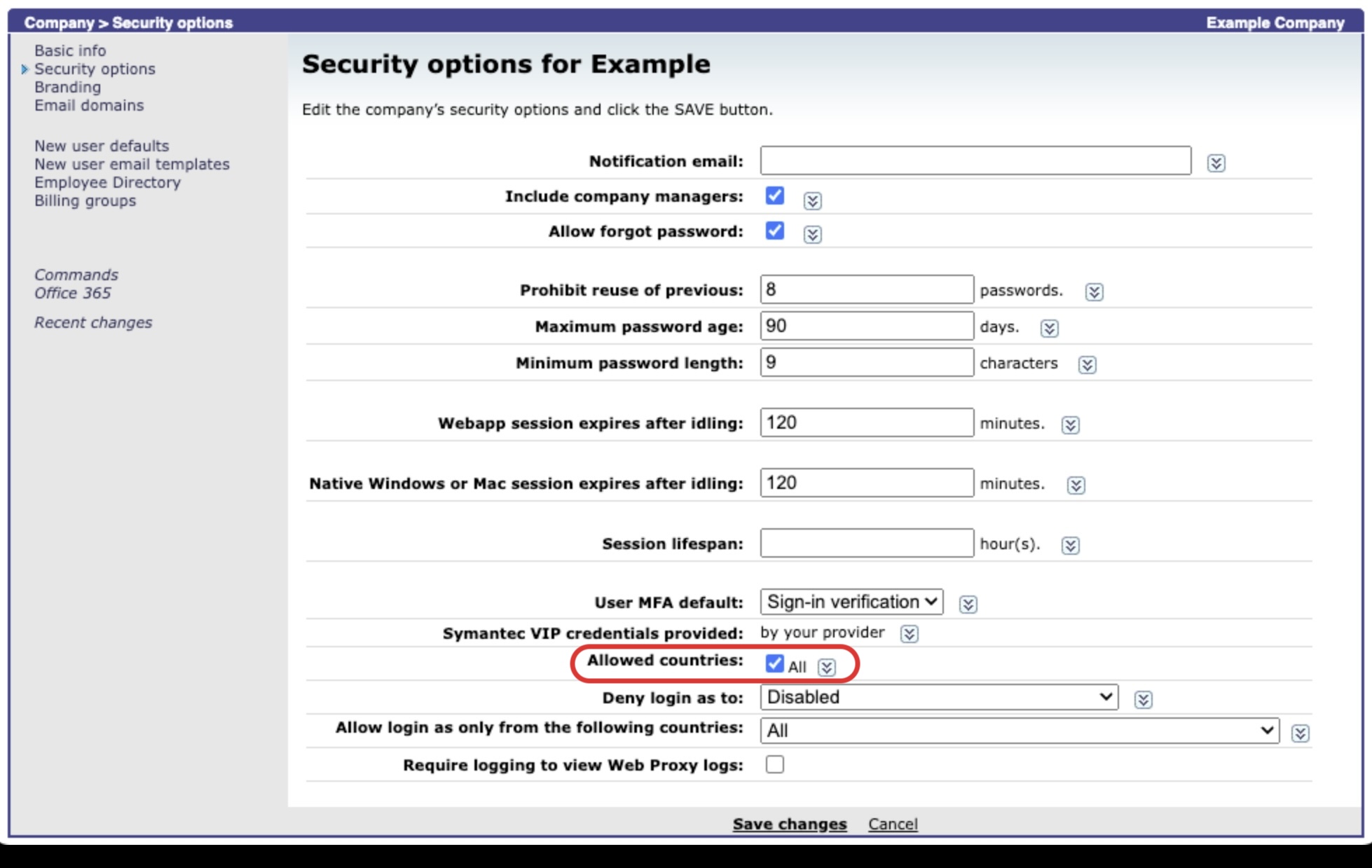Open Allow login as countries dropdown
Image resolution: width=1372 pixels, height=868 pixels.
click(x=1020, y=731)
